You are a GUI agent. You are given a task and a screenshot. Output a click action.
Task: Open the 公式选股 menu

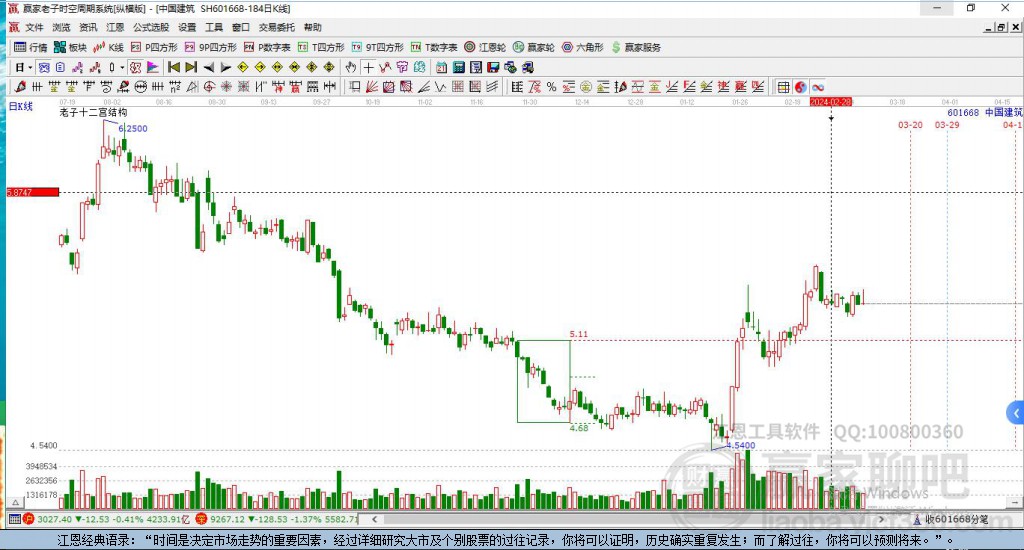coord(151,27)
